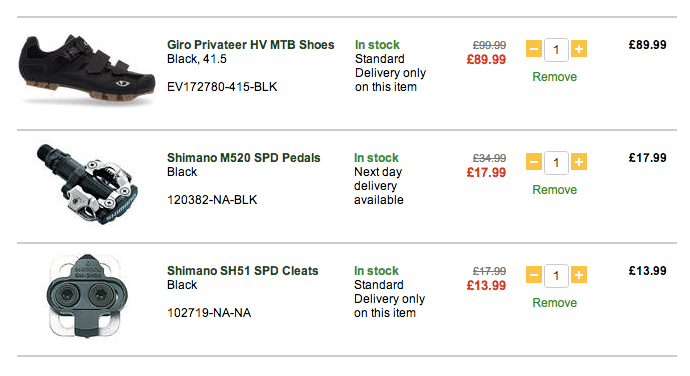Open the Giro Privateer HV MTB Shoes link
690x376 pixels.
(250, 45)
